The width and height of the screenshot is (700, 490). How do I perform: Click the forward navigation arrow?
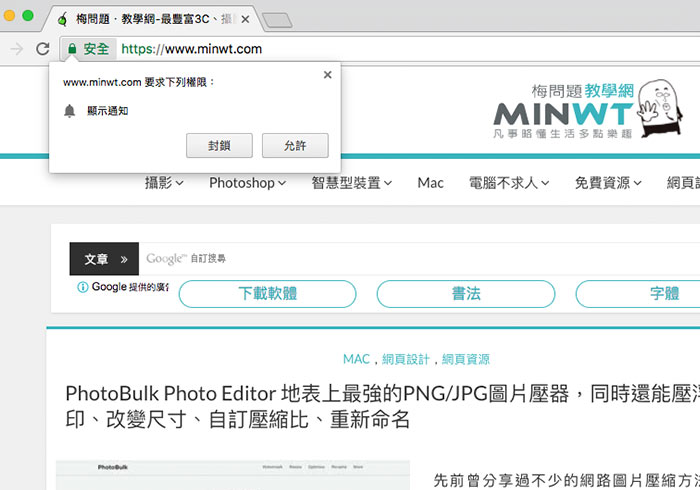pyautogui.click(x=17, y=49)
